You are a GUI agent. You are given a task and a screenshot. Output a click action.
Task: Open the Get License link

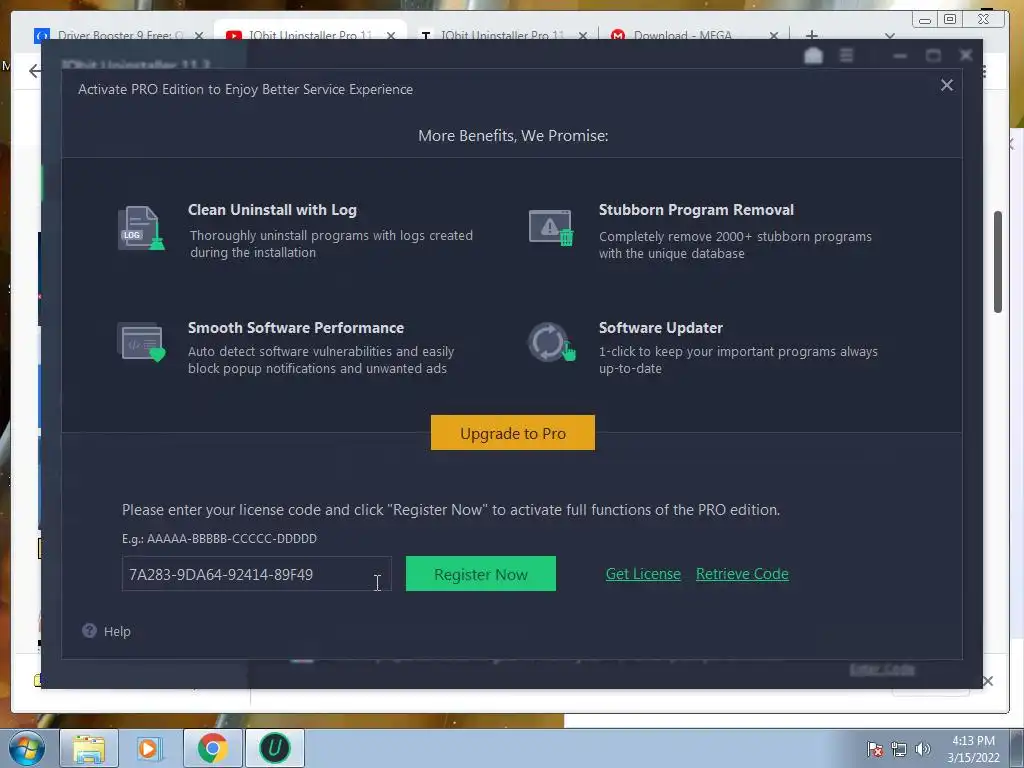point(643,574)
